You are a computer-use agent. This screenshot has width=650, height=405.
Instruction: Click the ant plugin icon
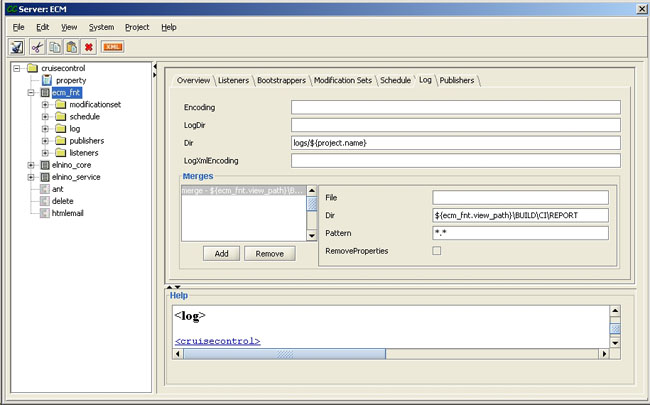(x=45, y=189)
